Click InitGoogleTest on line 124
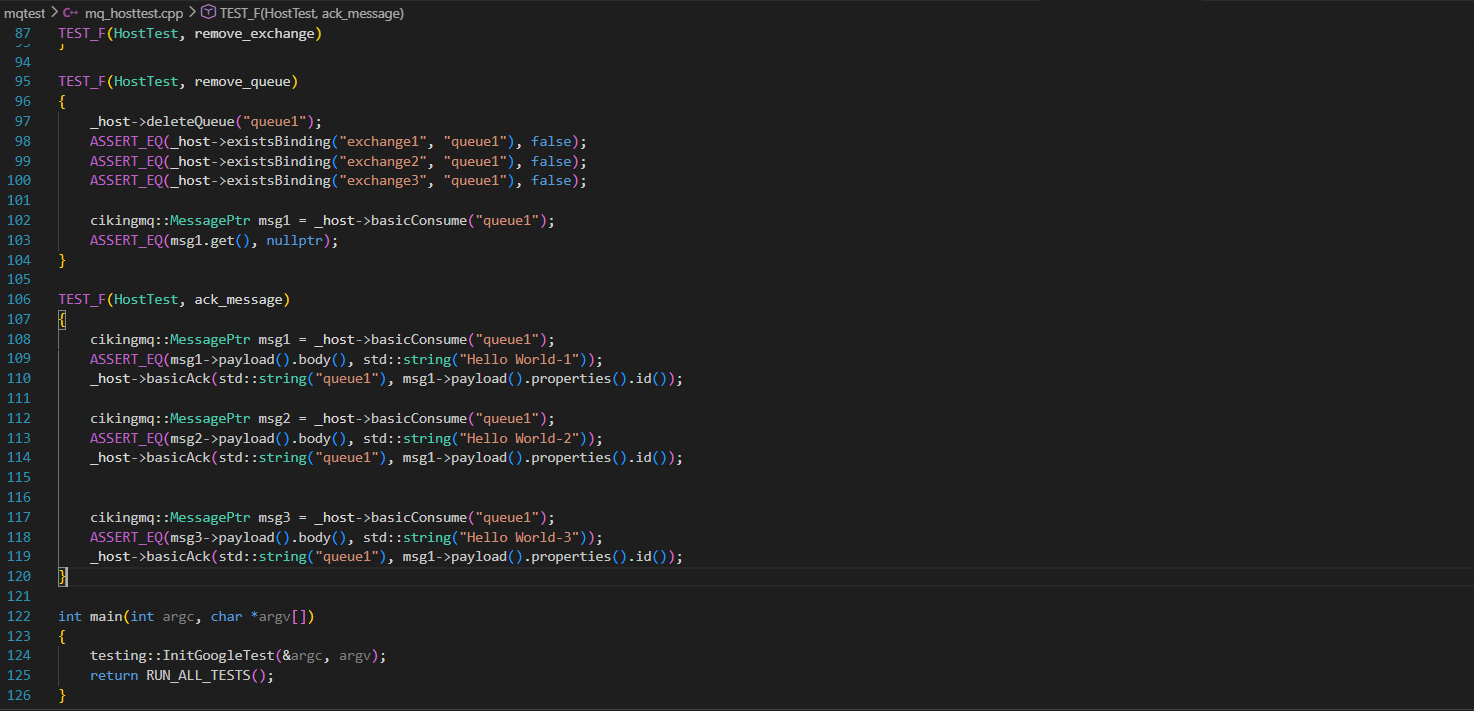1474x711 pixels. click(x=218, y=656)
